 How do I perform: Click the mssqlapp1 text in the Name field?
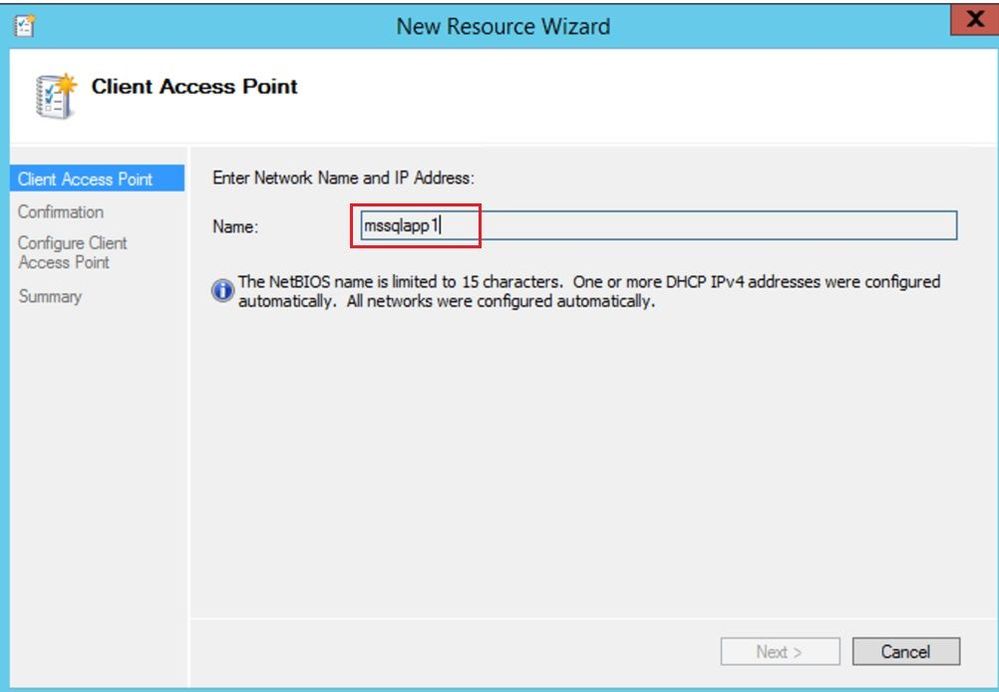tap(401, 225)
